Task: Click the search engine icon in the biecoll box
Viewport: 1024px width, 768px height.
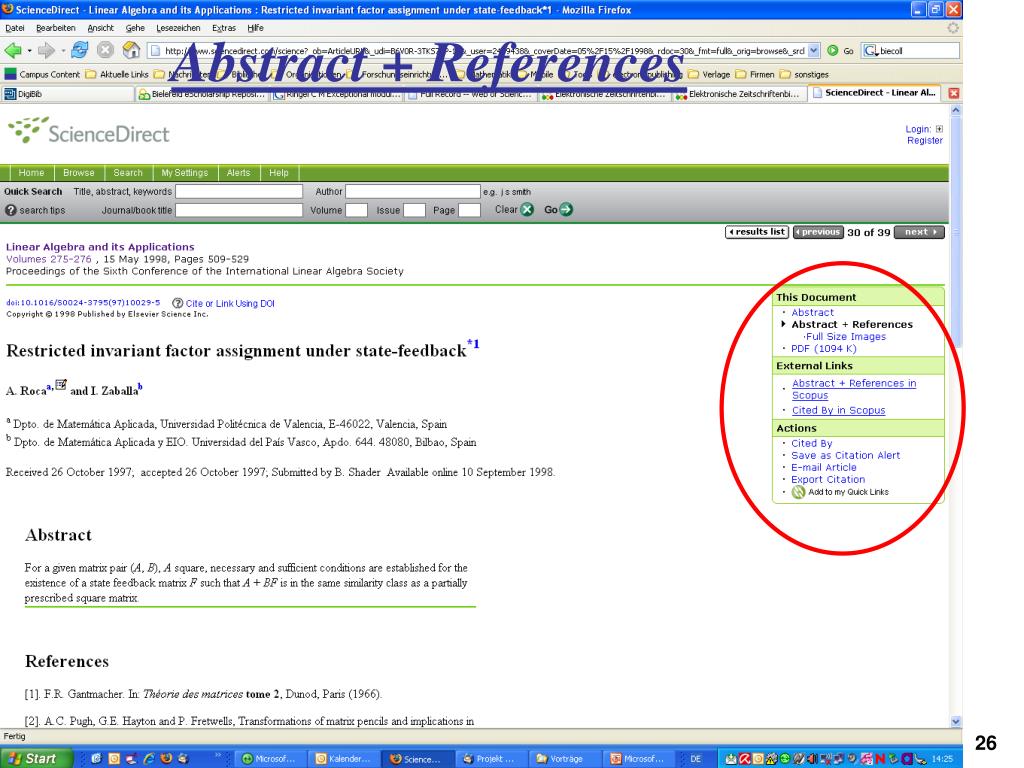Action: (871, 50)
